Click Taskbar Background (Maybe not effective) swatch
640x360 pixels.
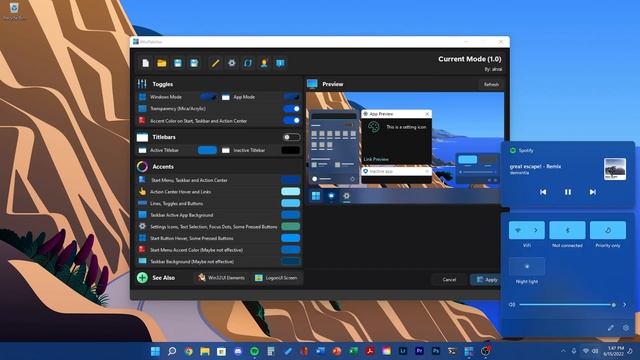[x=291, y=261]
